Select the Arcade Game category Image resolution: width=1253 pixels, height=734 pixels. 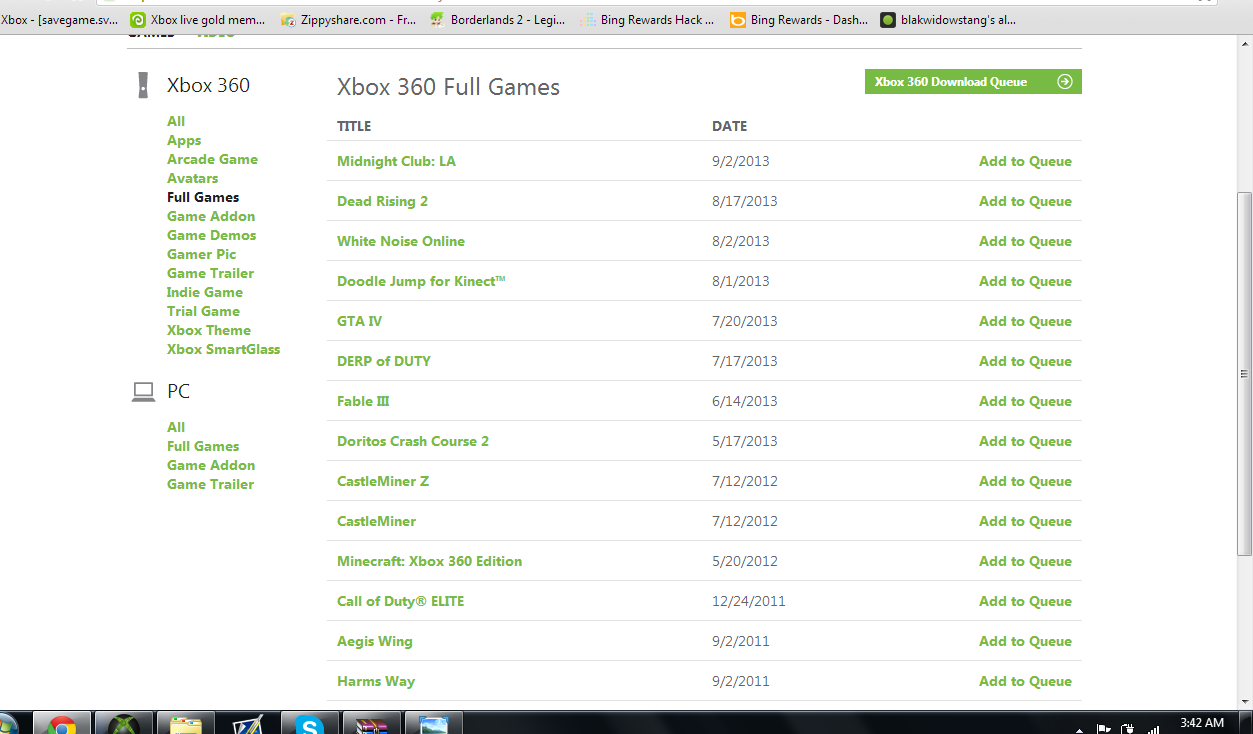(x=212, y=159)
